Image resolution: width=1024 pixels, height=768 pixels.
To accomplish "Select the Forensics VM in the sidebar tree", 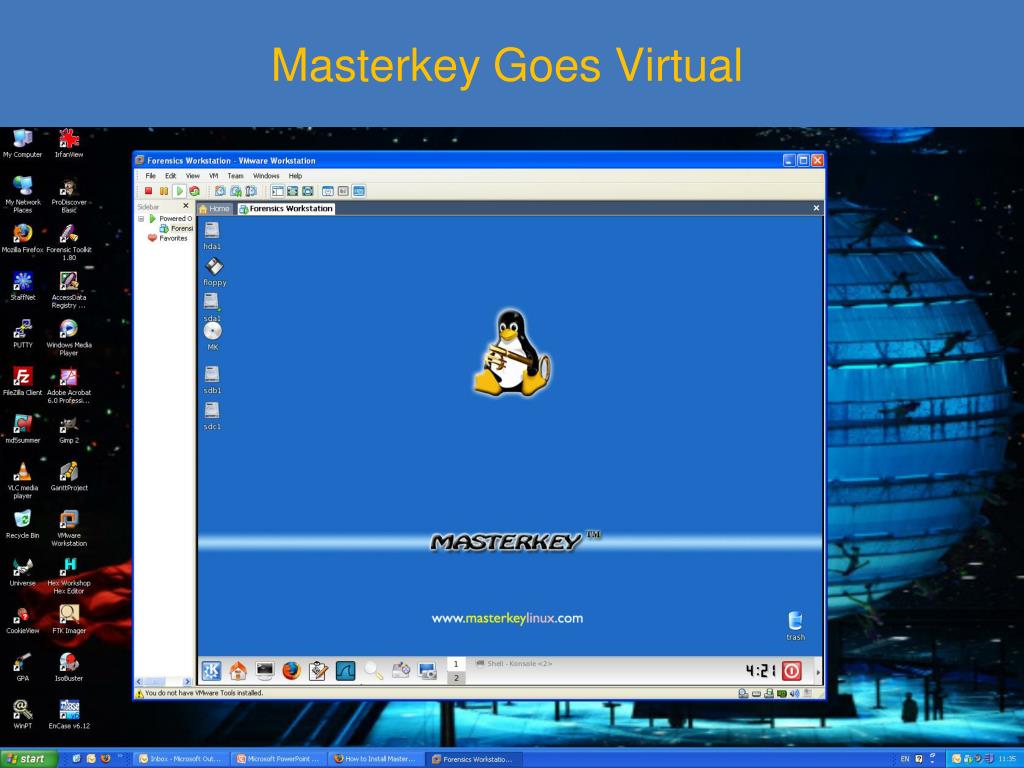I will [x=176, y=229].
